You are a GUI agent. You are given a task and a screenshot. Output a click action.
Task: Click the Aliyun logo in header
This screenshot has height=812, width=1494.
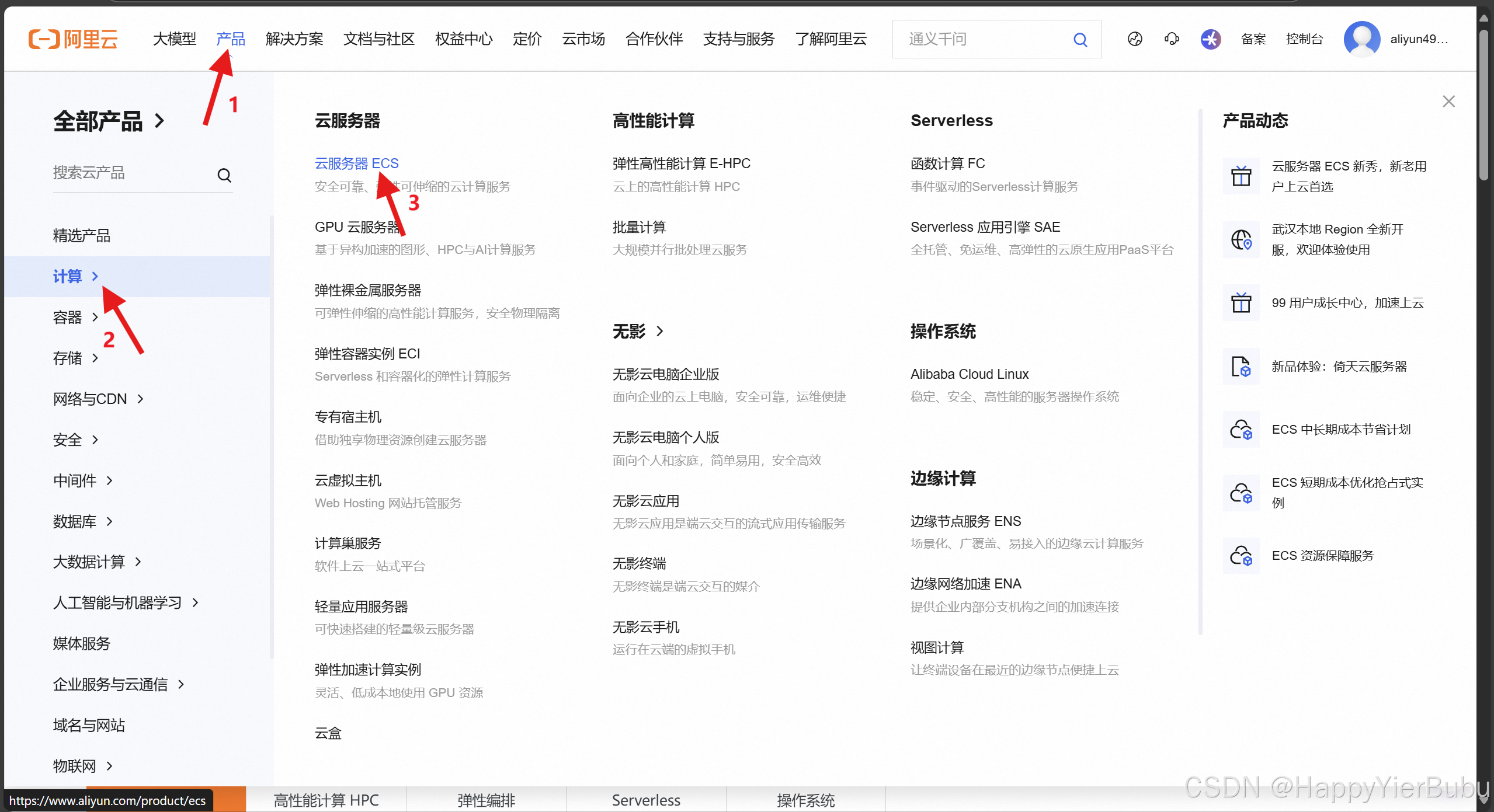pos(73,39)
